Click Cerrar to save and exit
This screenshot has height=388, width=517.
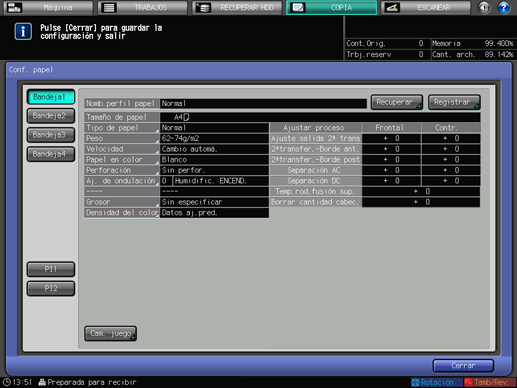click(463, 366)
